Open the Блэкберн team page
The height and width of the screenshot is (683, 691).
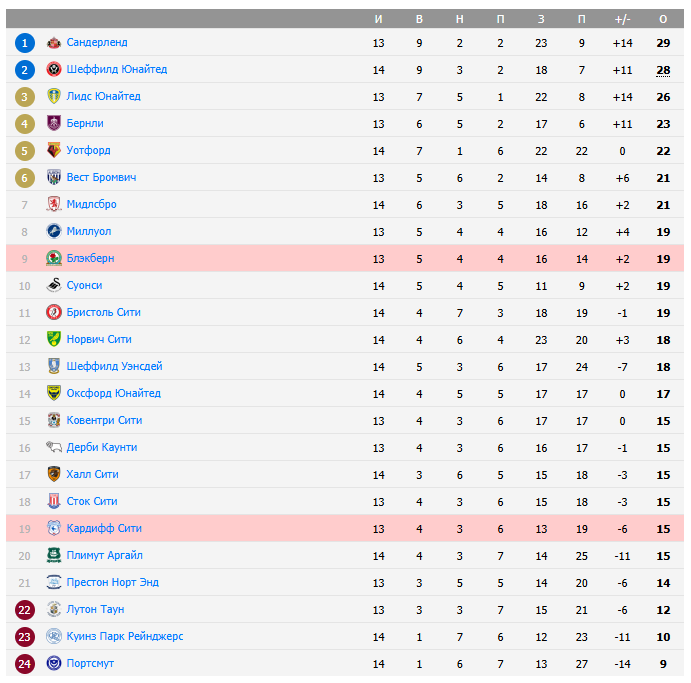point(90,259)
